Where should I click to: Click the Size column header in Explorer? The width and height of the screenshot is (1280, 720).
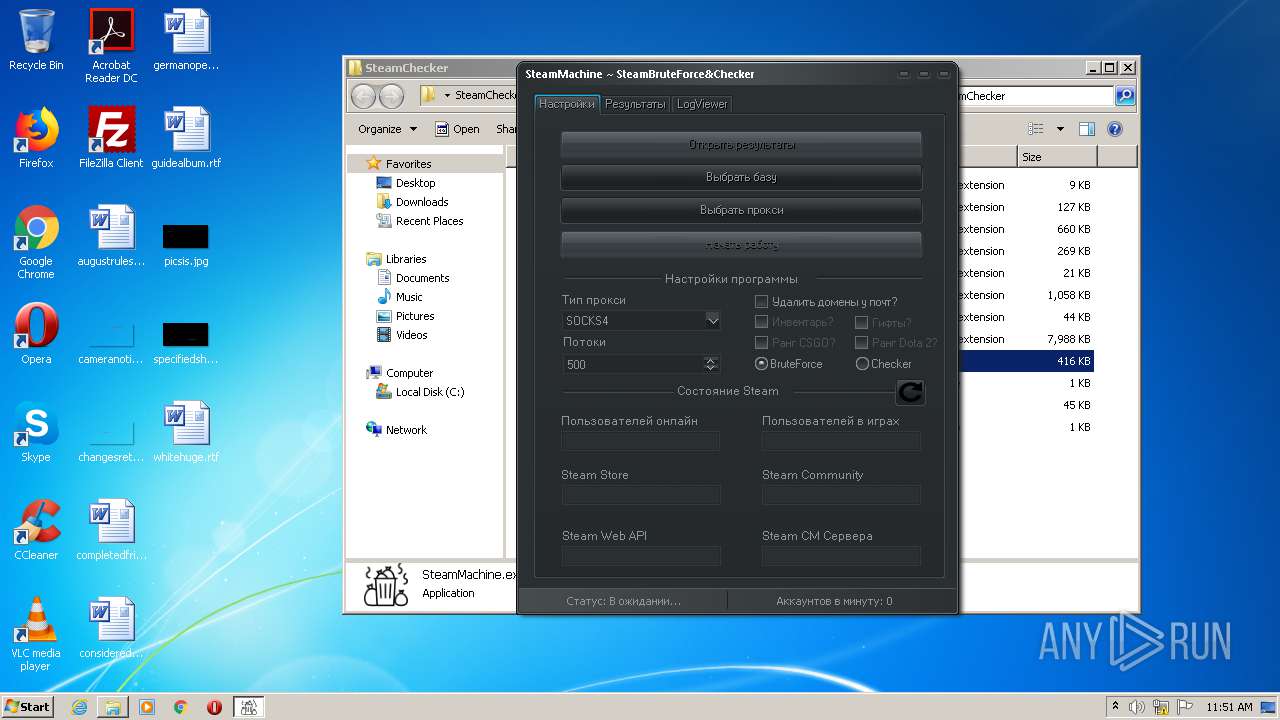point(1057,157)
